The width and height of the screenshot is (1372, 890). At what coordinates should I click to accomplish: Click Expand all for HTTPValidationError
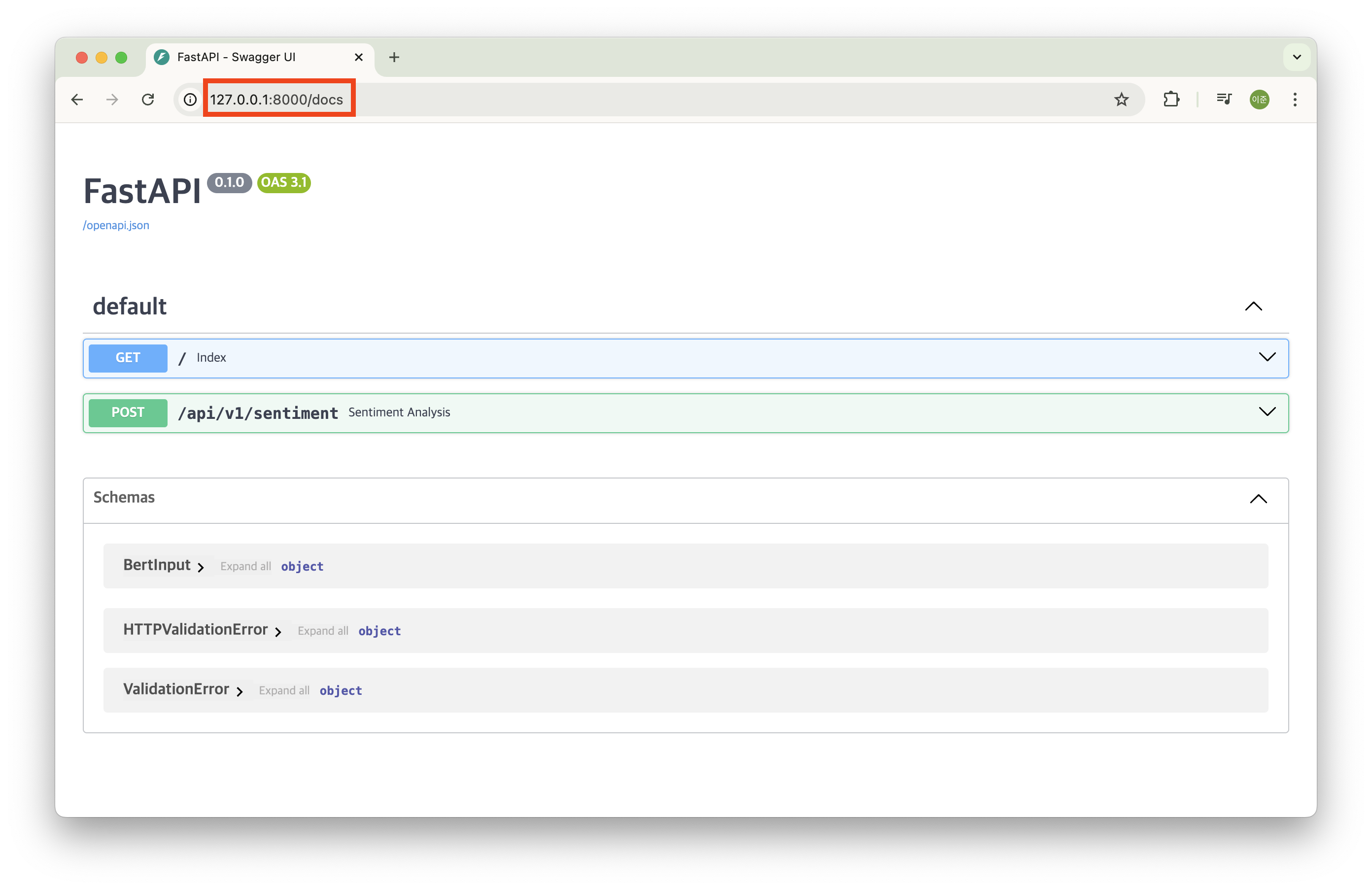[x=323, y=631]
